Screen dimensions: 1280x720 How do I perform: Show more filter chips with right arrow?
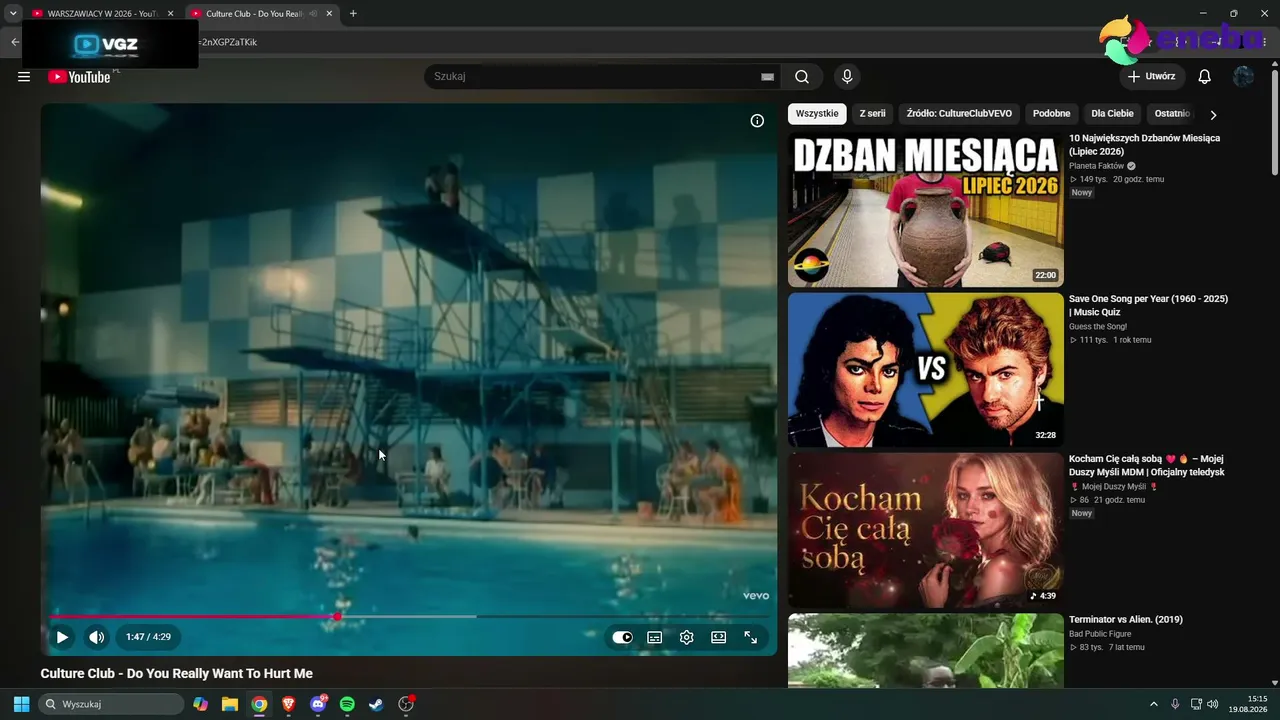point(1213,115)
